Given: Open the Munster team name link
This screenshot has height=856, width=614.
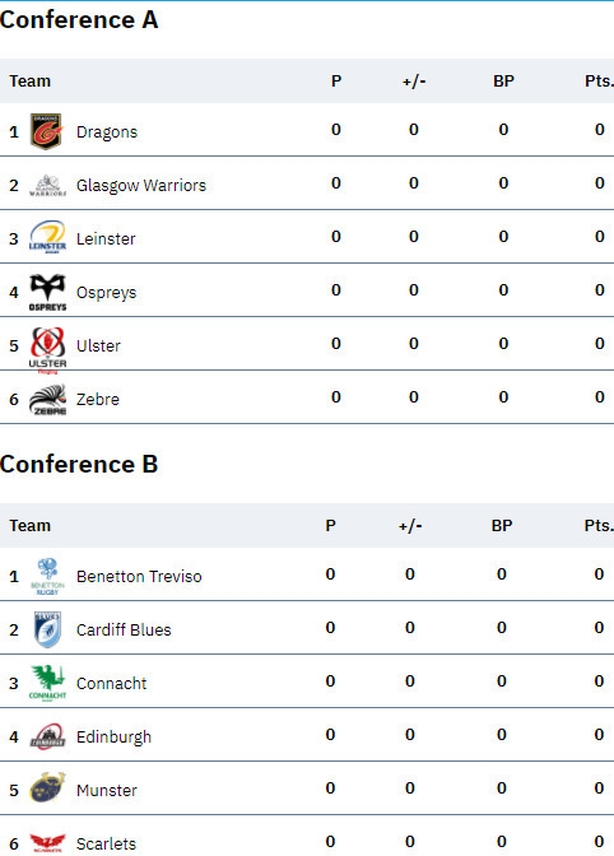Looking at the screenshot, I should click(x=107, y=790).
